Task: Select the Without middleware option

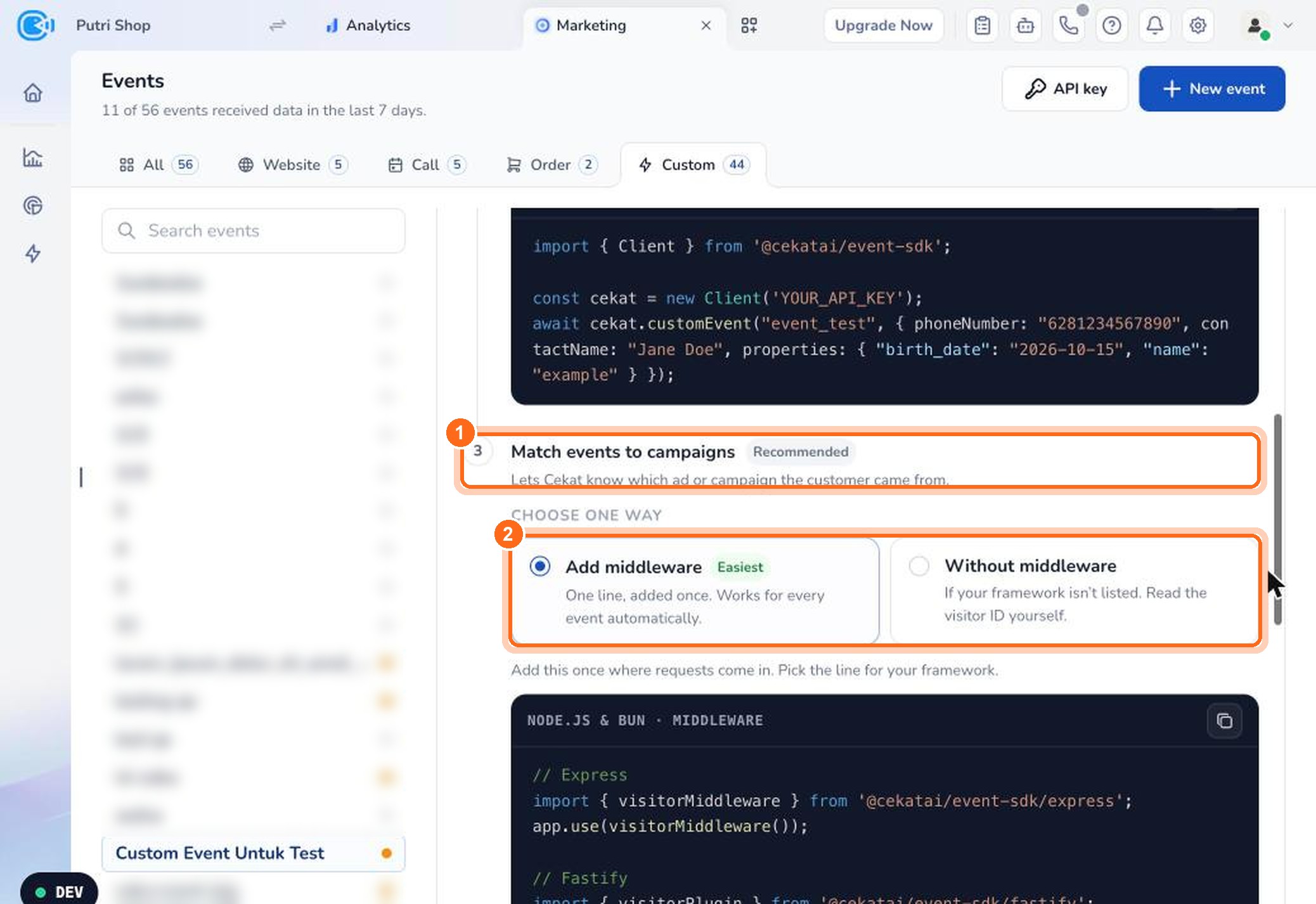Action: pyautogui.click(x=1074, y=591)
